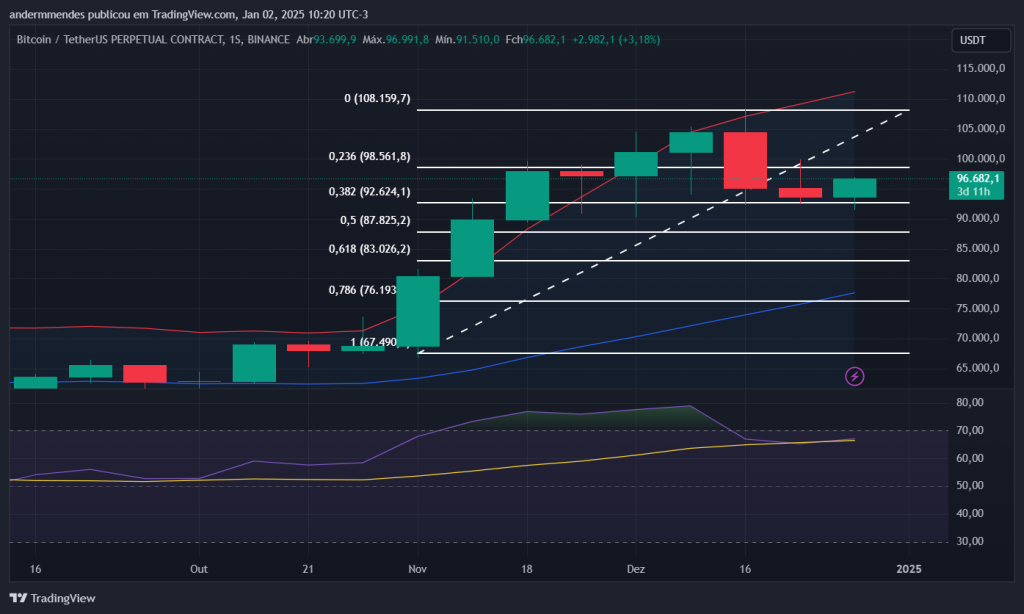Viewport: 1024px width, 614px height.
Task: Click the RSI 60,00 axis label
Action: click(x=970, y=458)
